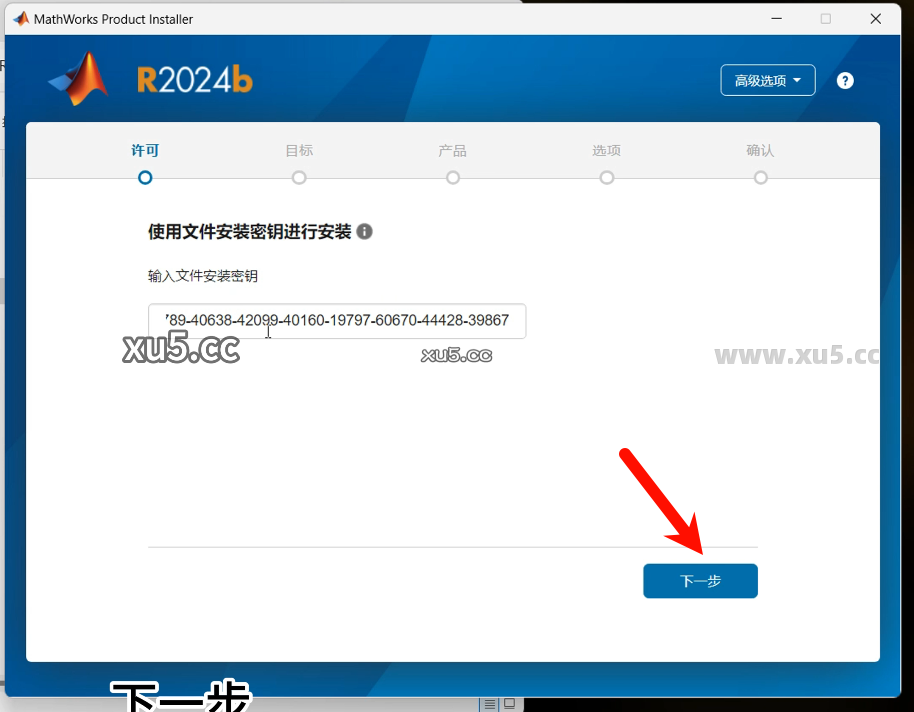Select the 选项 step indicator circle
This screenshot has width=914, height=712.
607,177
